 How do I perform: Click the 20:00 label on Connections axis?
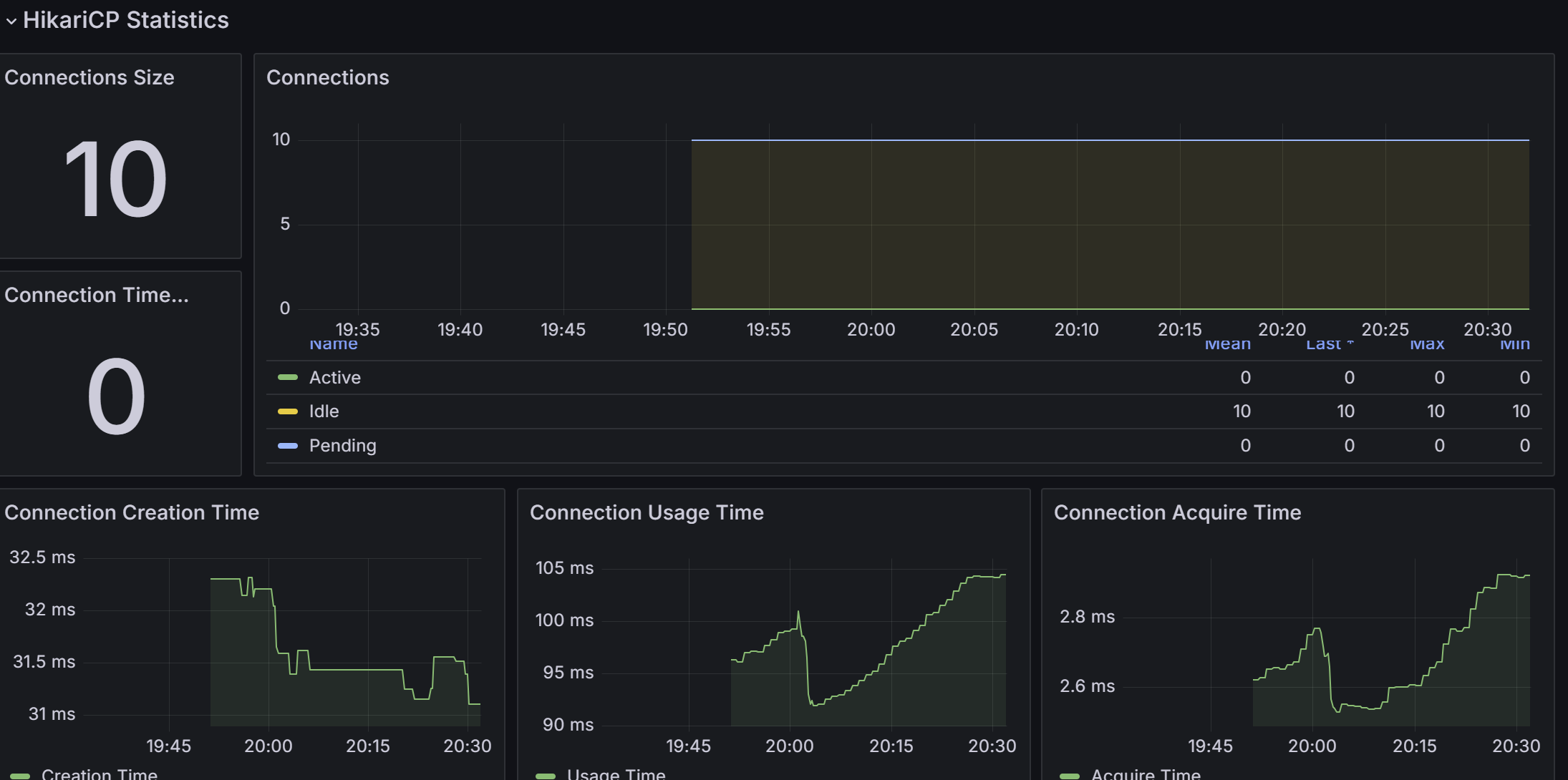tap(871, 329)
